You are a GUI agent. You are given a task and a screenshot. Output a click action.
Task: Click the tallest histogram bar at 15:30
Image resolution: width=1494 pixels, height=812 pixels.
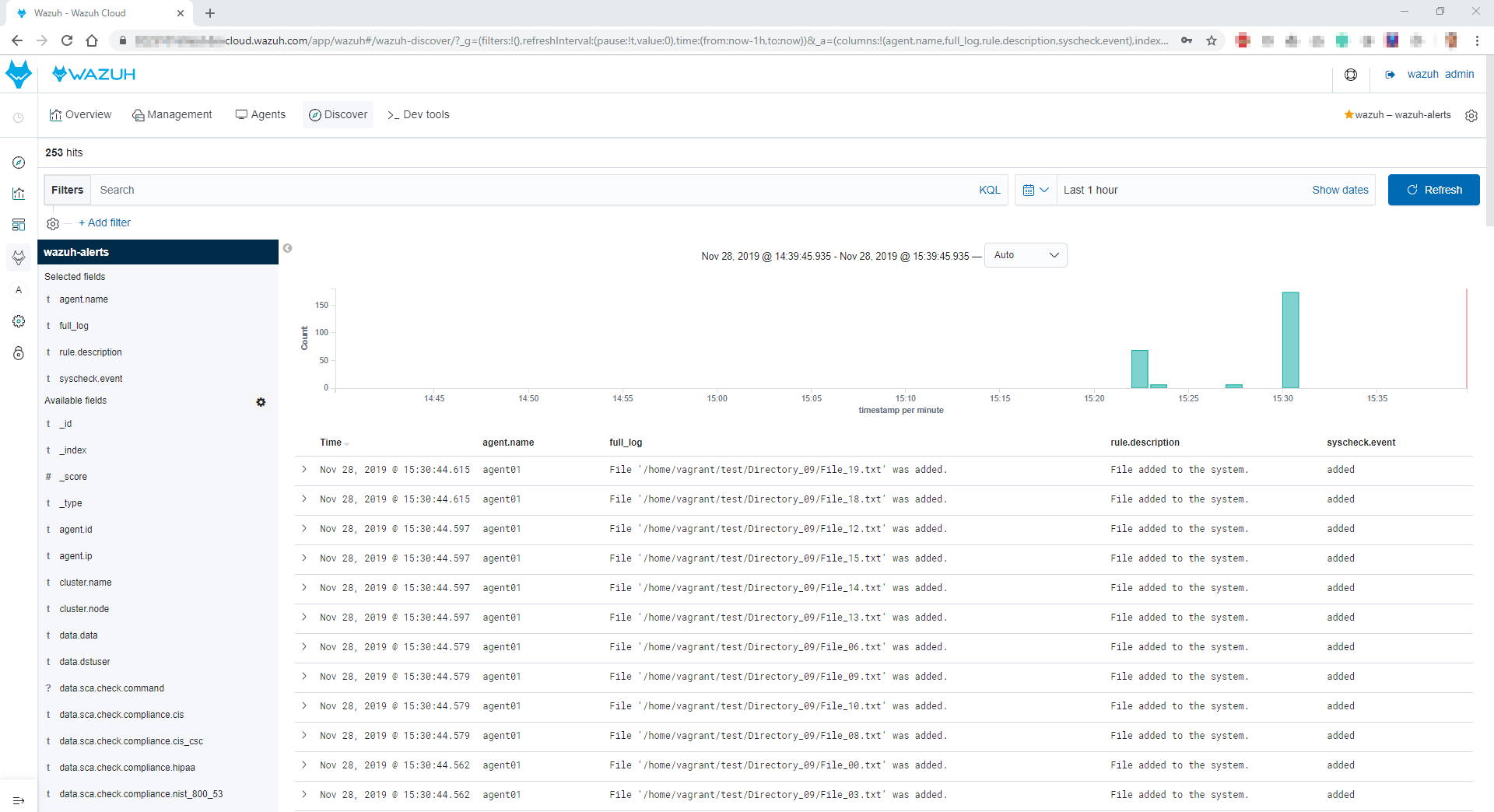tap(1290, 340)
